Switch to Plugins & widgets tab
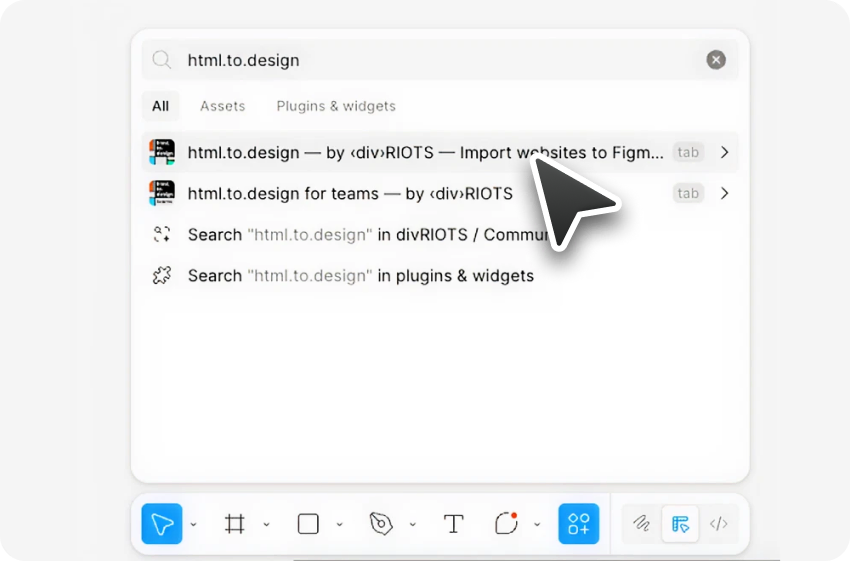Image resolution: width=850 pixels, height=561 pixels. 336,106
